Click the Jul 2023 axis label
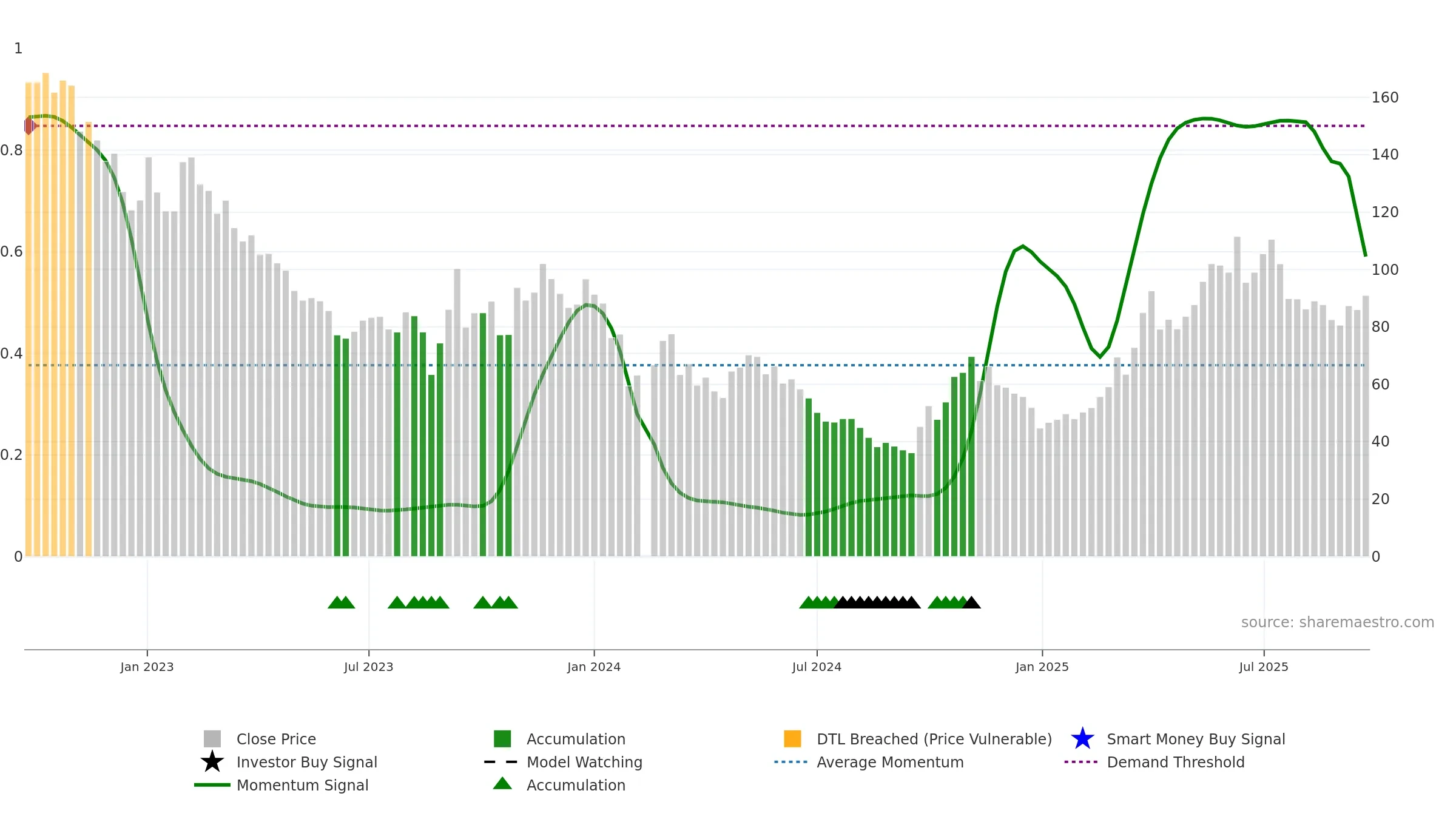The height and width of the screenshot is (819, 1456). 368,667
